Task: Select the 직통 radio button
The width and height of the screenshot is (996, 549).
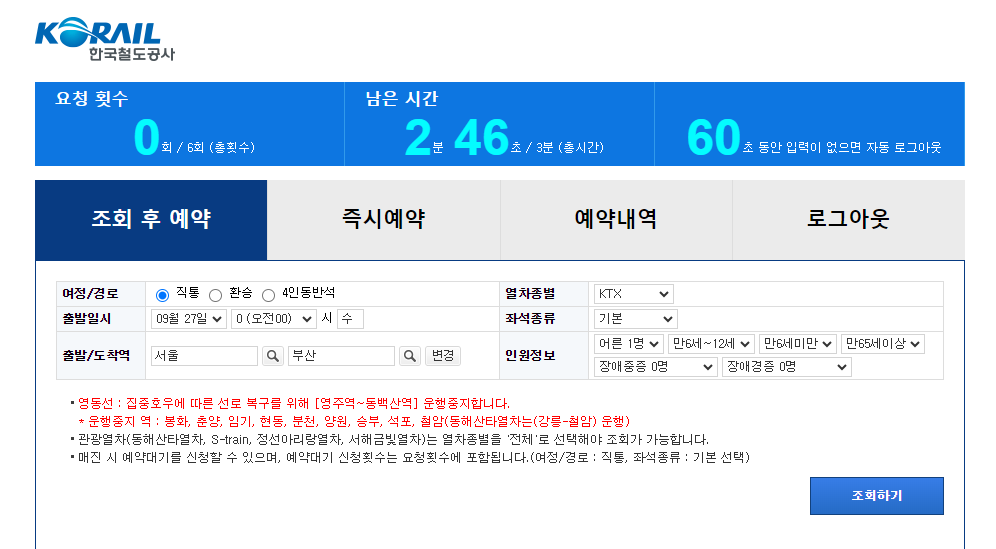Action: tap(162, 295)
